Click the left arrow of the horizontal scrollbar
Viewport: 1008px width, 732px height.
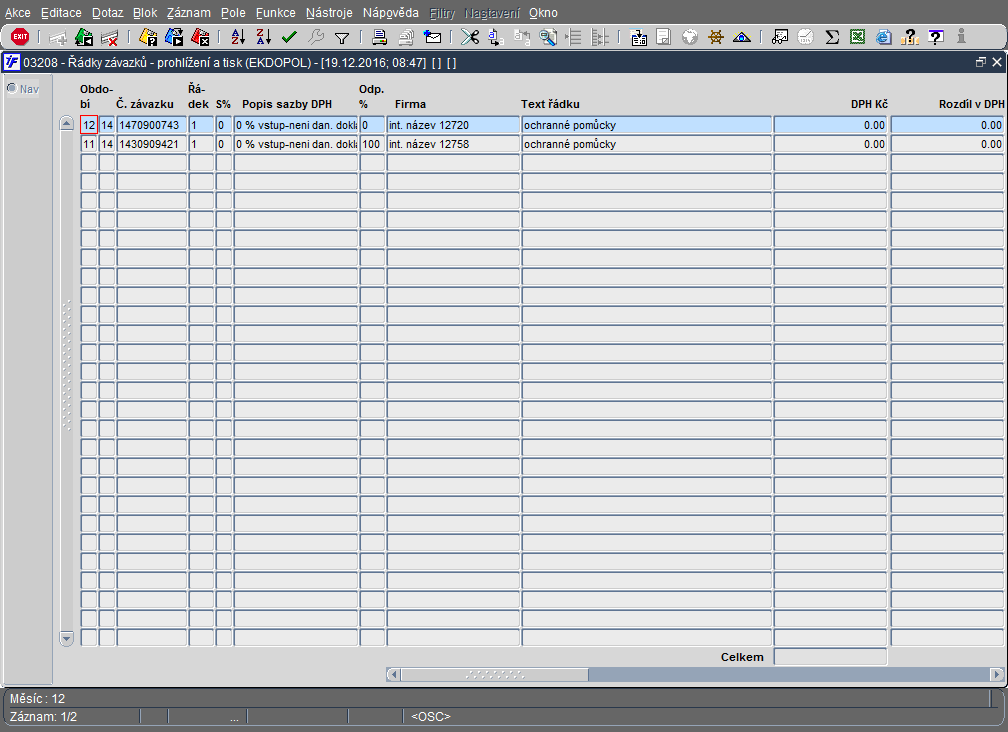point(393,674)
